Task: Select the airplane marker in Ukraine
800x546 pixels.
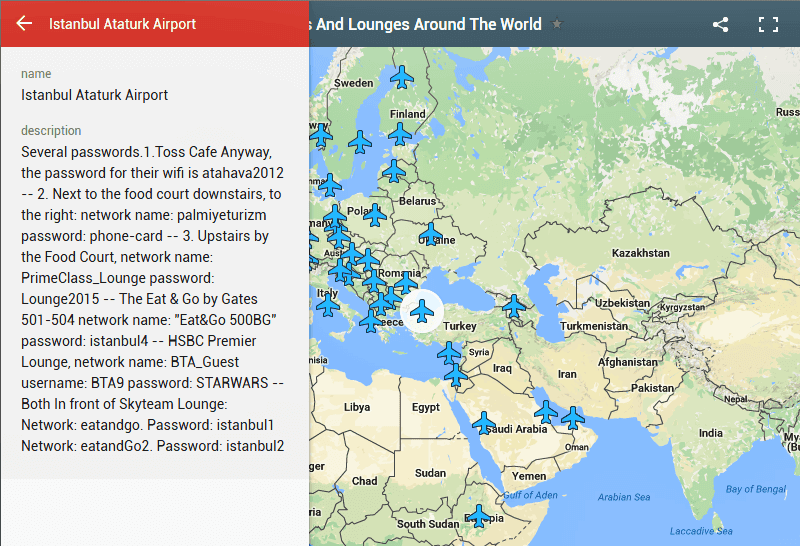Action: 431,235
